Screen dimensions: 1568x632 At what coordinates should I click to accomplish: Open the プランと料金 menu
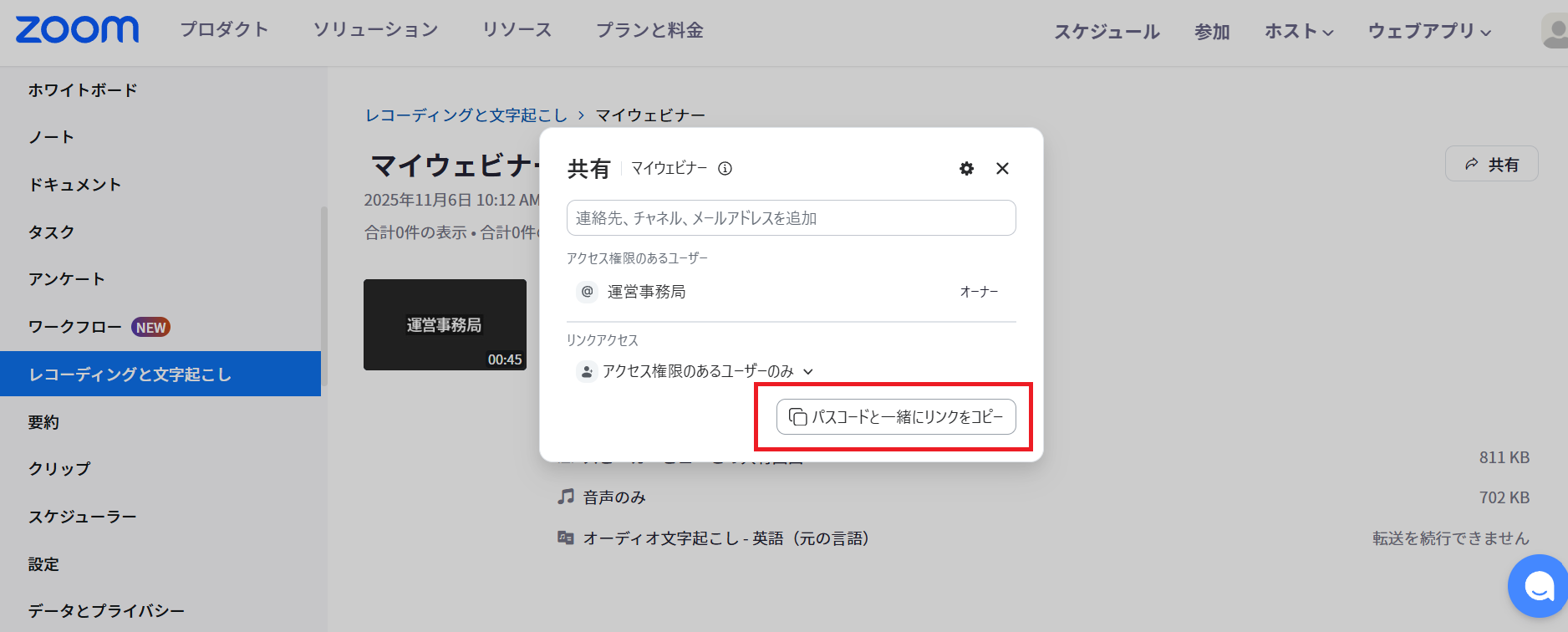[649, 31]
